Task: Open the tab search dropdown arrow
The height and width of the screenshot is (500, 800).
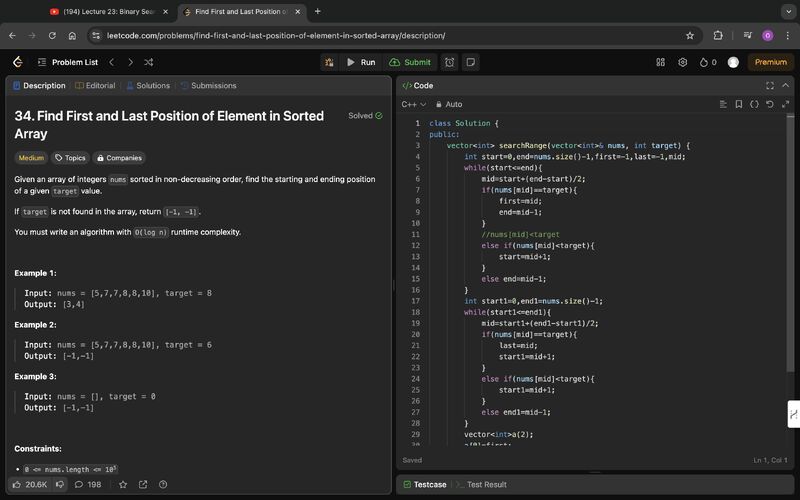Action: [788, 11]
